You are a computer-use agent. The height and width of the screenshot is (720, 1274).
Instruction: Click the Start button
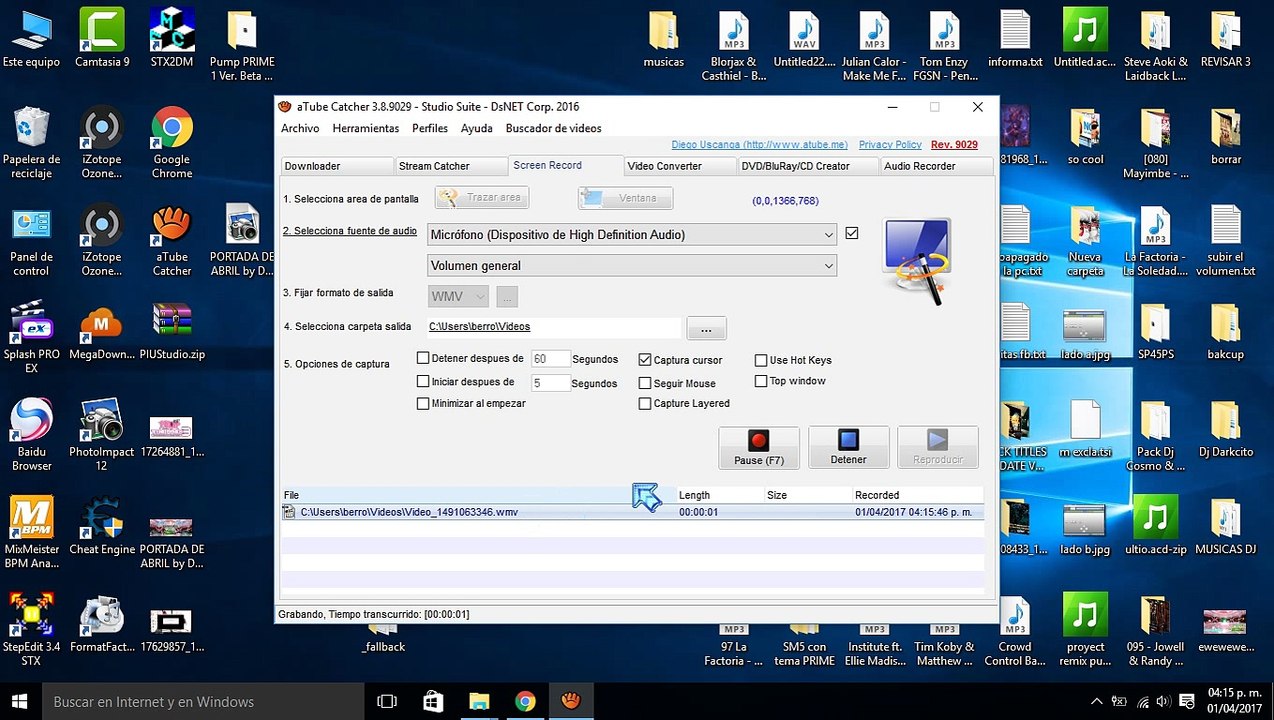tap(20, 702)
